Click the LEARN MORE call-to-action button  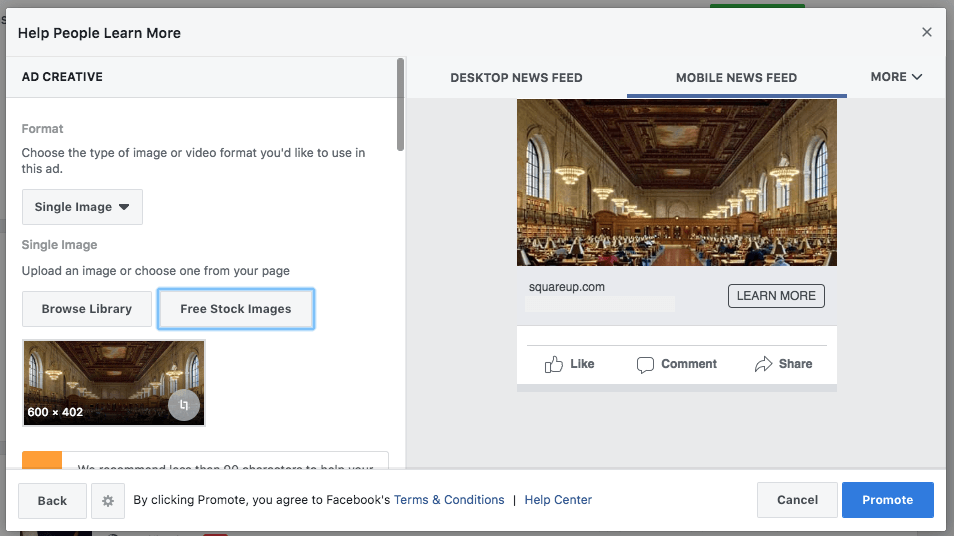776,296
